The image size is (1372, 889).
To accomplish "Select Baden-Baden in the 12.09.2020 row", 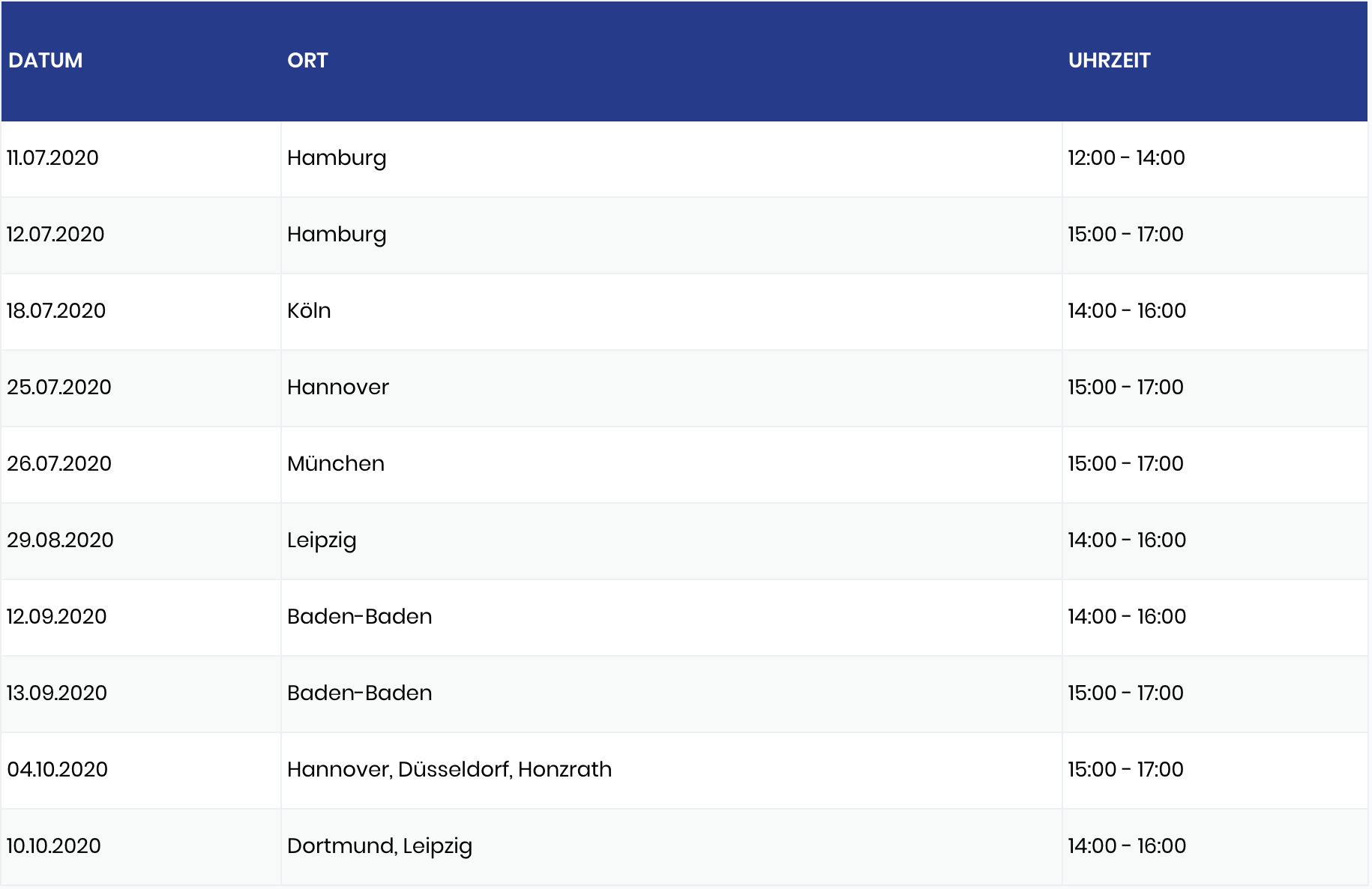I will [x=360, y=617].
